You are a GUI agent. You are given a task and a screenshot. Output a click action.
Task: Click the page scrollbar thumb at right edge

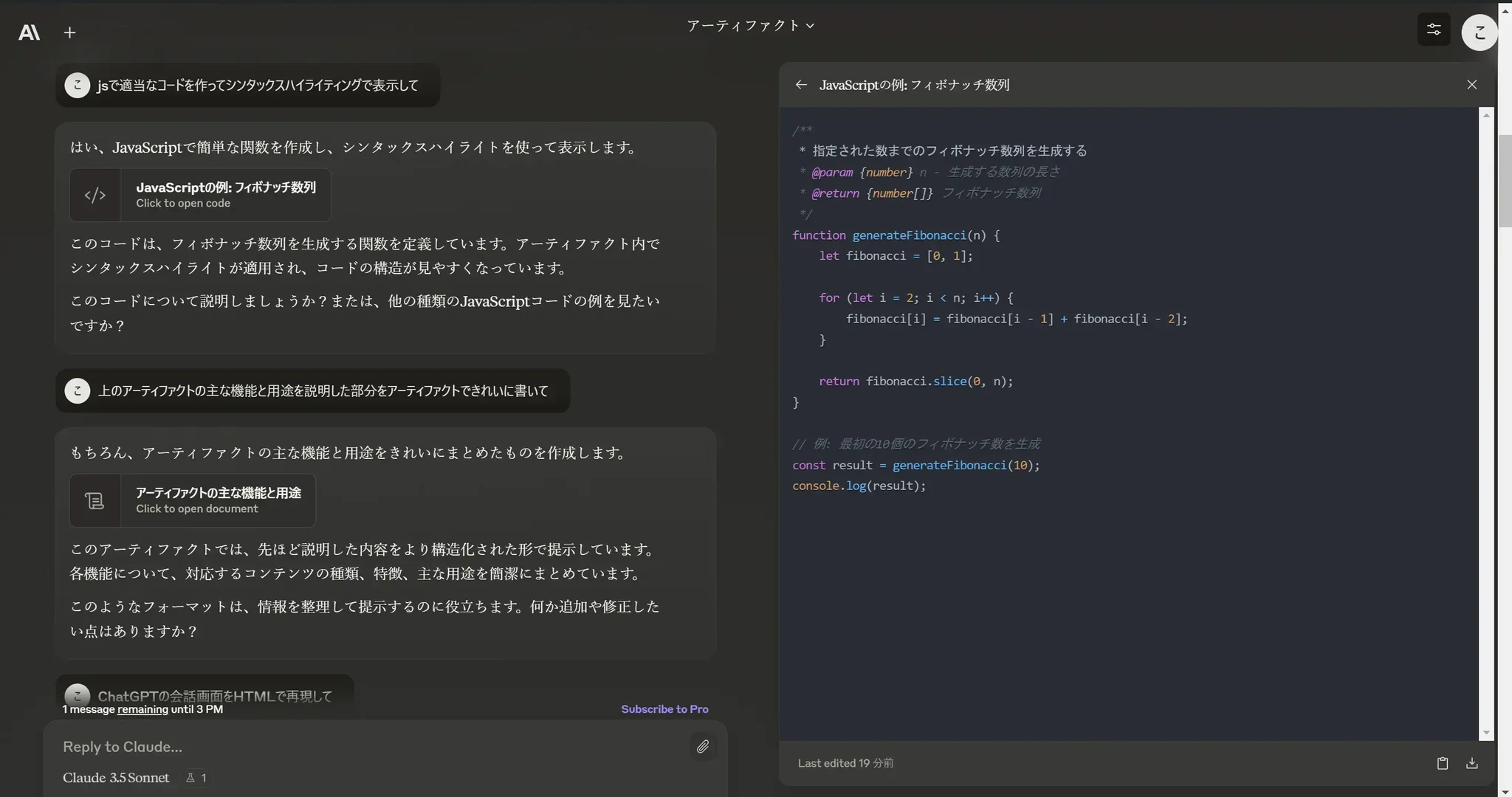pyautogui.click(x=1505, y=181)
